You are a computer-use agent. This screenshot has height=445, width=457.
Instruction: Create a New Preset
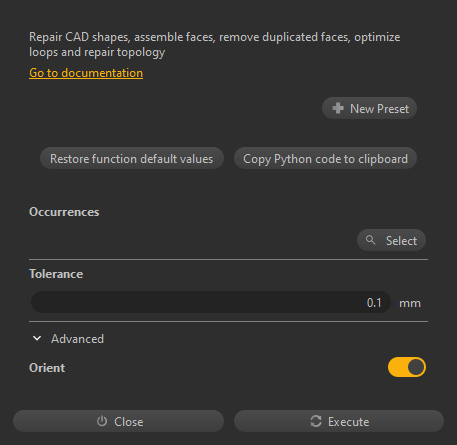click(369, 108)
